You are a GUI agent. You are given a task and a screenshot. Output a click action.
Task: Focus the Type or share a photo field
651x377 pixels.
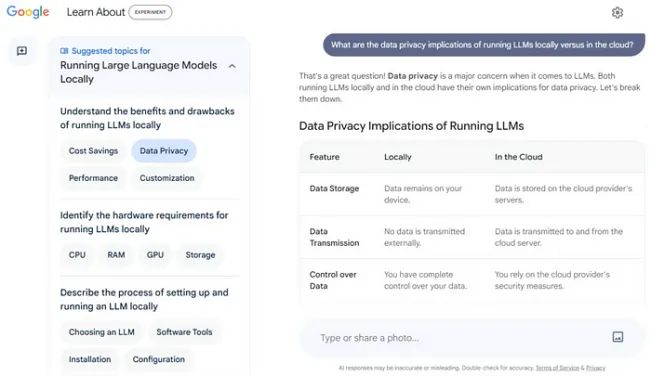[x=461, y=338]
